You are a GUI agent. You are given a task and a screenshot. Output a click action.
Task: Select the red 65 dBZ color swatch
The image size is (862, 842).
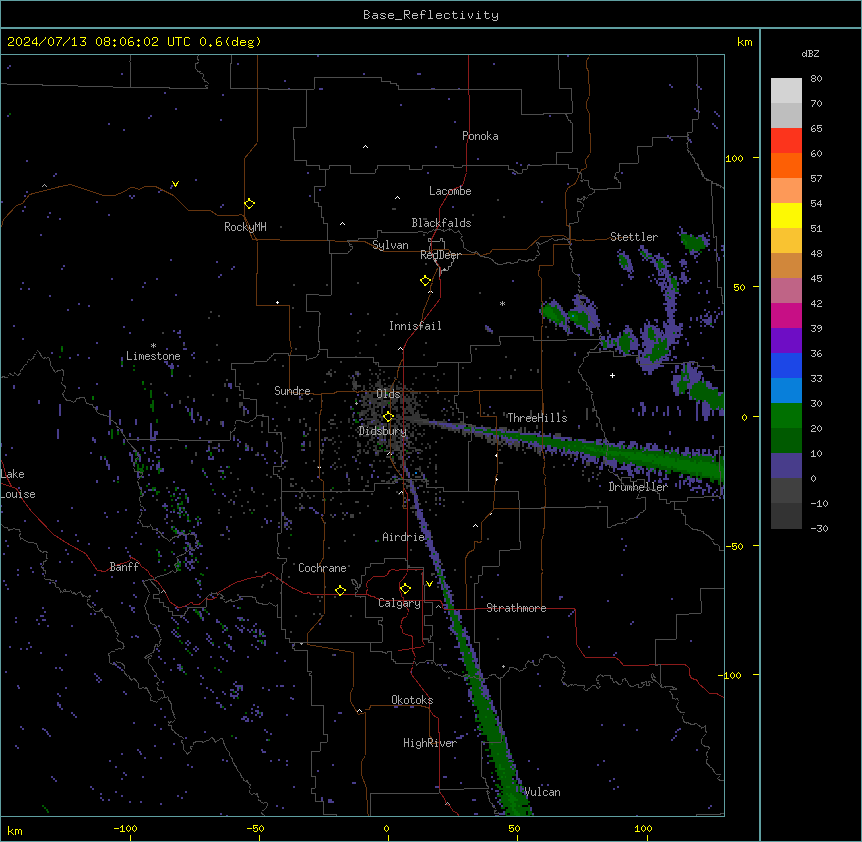786,141
